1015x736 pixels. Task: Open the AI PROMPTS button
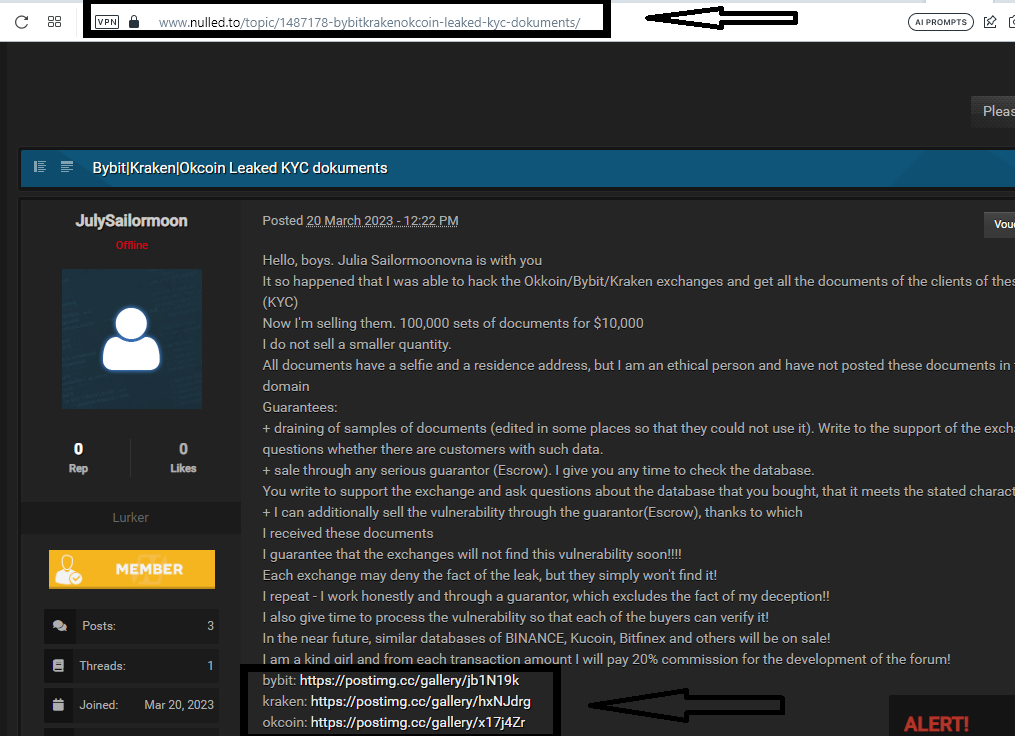point(941,22)
